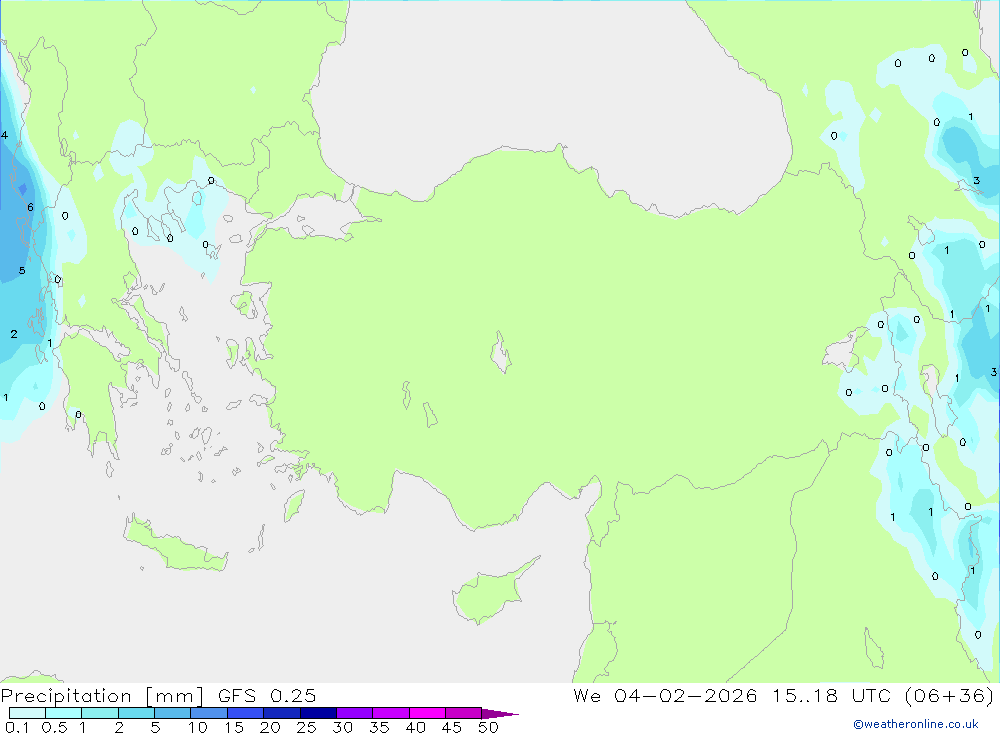Click the 35–40 mm purple legend swatch
The height and width of the screenshot is (733, 1000).
(x=391, y=713)
